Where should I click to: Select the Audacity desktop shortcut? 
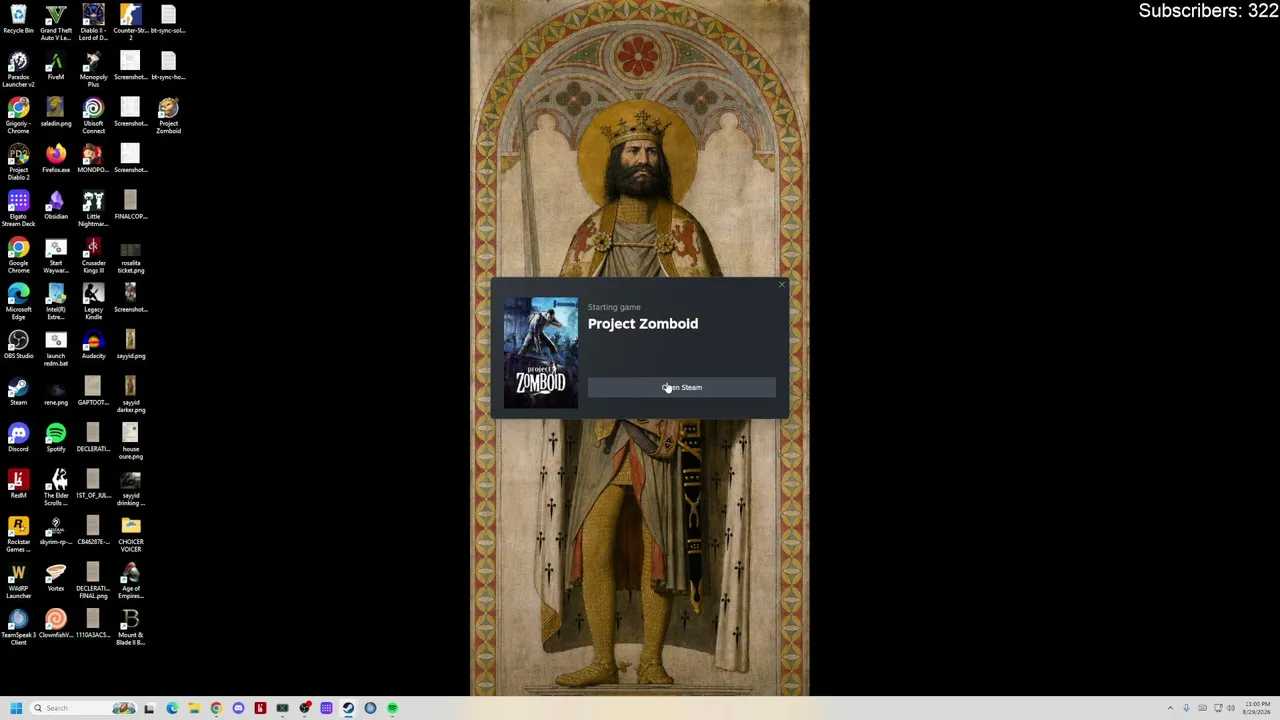point(93,345)
